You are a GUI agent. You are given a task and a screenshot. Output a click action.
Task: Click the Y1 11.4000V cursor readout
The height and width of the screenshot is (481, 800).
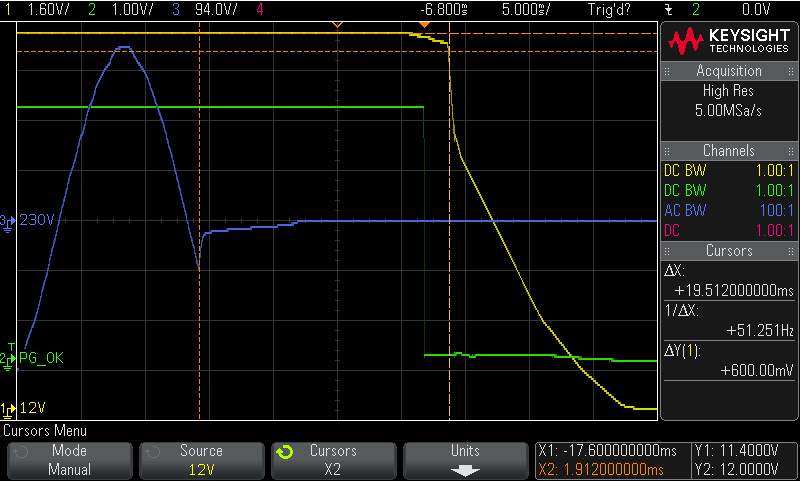click(x=736, y=451)
